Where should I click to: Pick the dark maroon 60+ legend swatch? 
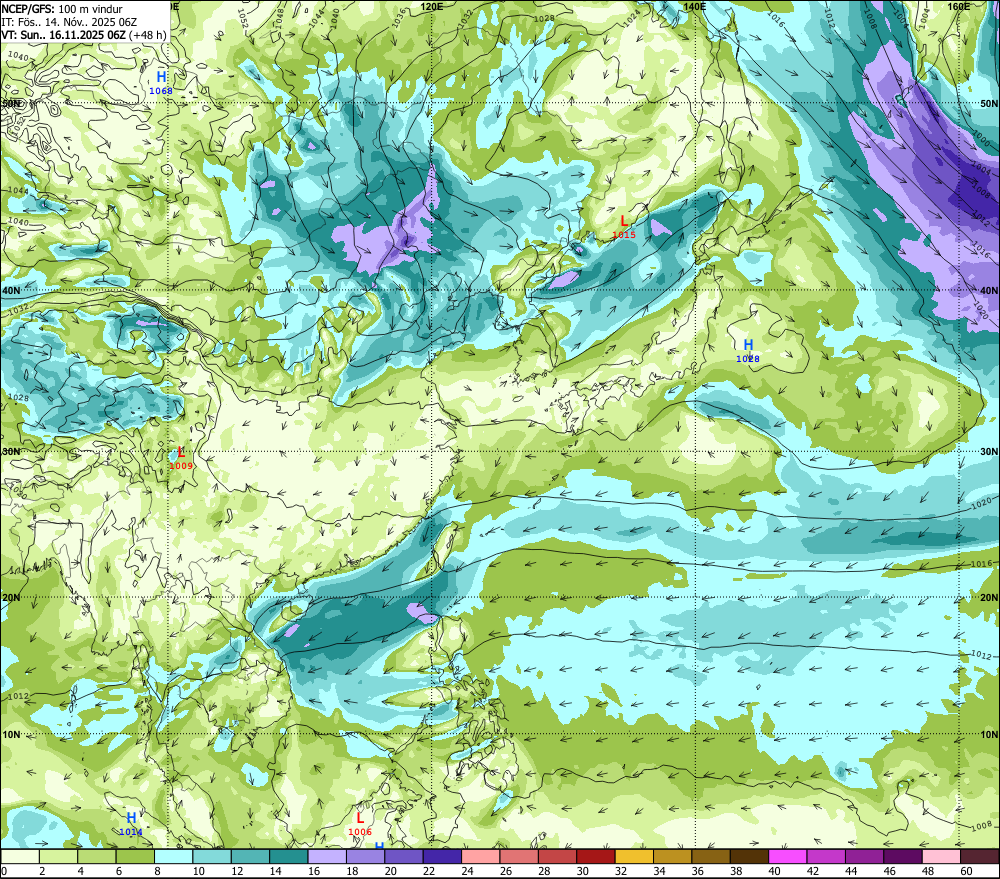(980, 856)
